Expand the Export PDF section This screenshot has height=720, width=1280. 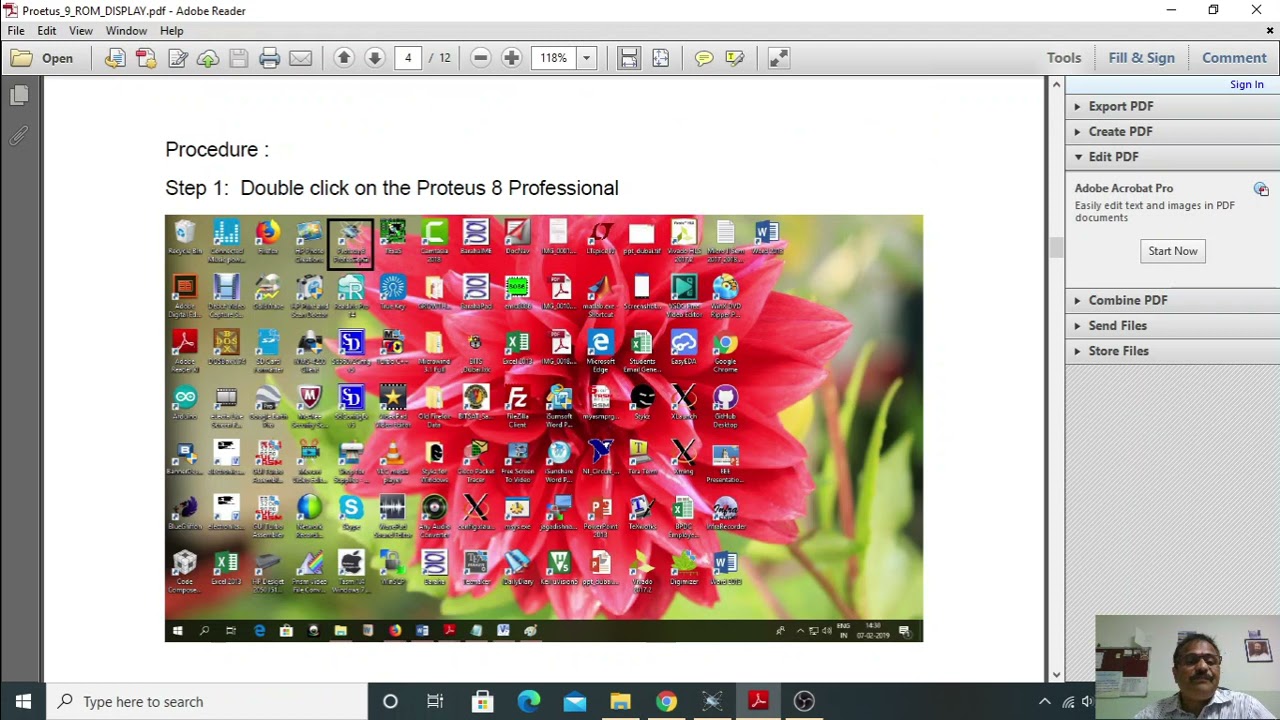pyautogui.click(x=1172, y=106)
